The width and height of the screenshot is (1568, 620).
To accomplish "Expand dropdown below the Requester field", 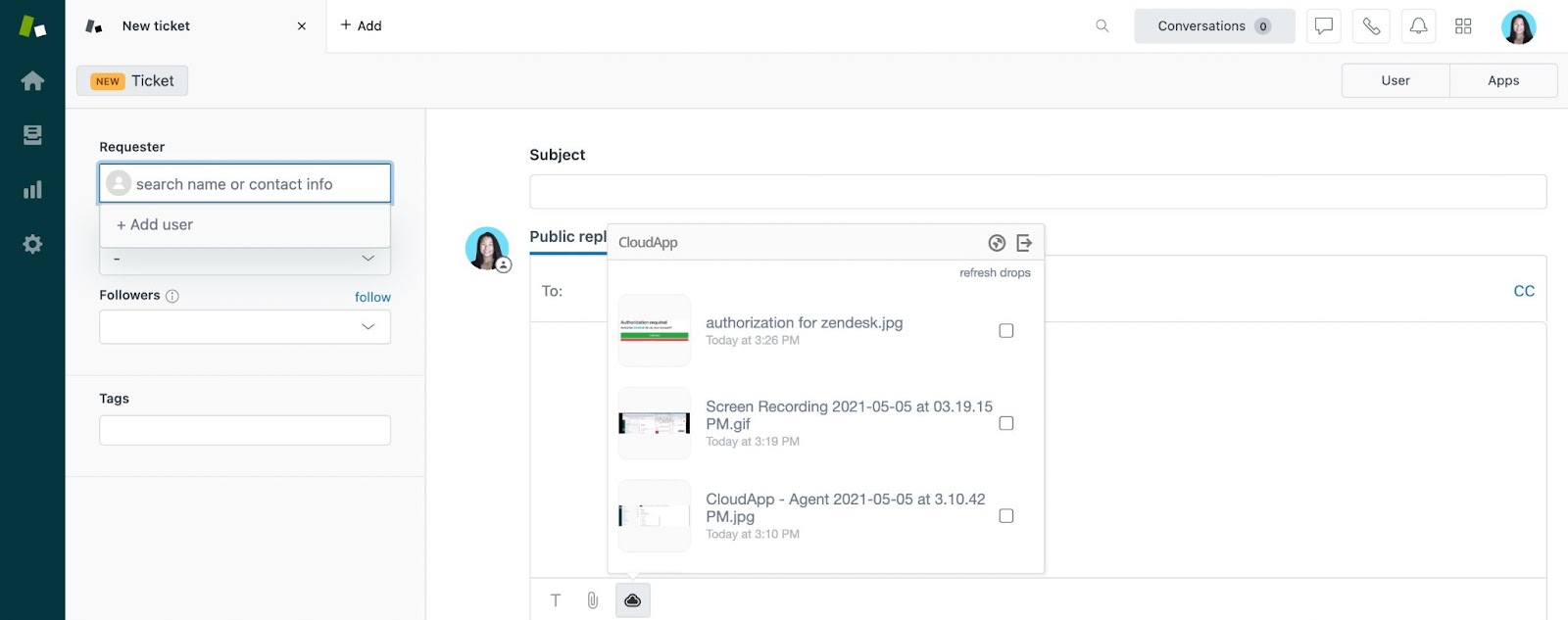I will [x=245, y=260].
